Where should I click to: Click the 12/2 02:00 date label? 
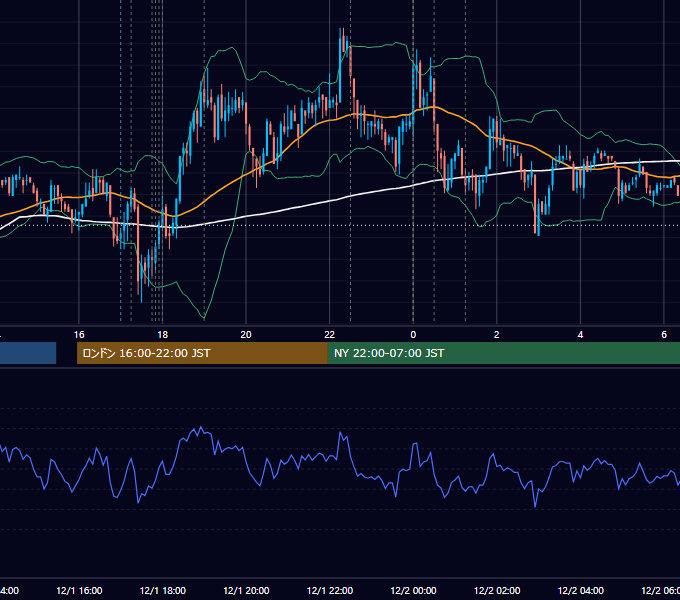click(497, 591)
